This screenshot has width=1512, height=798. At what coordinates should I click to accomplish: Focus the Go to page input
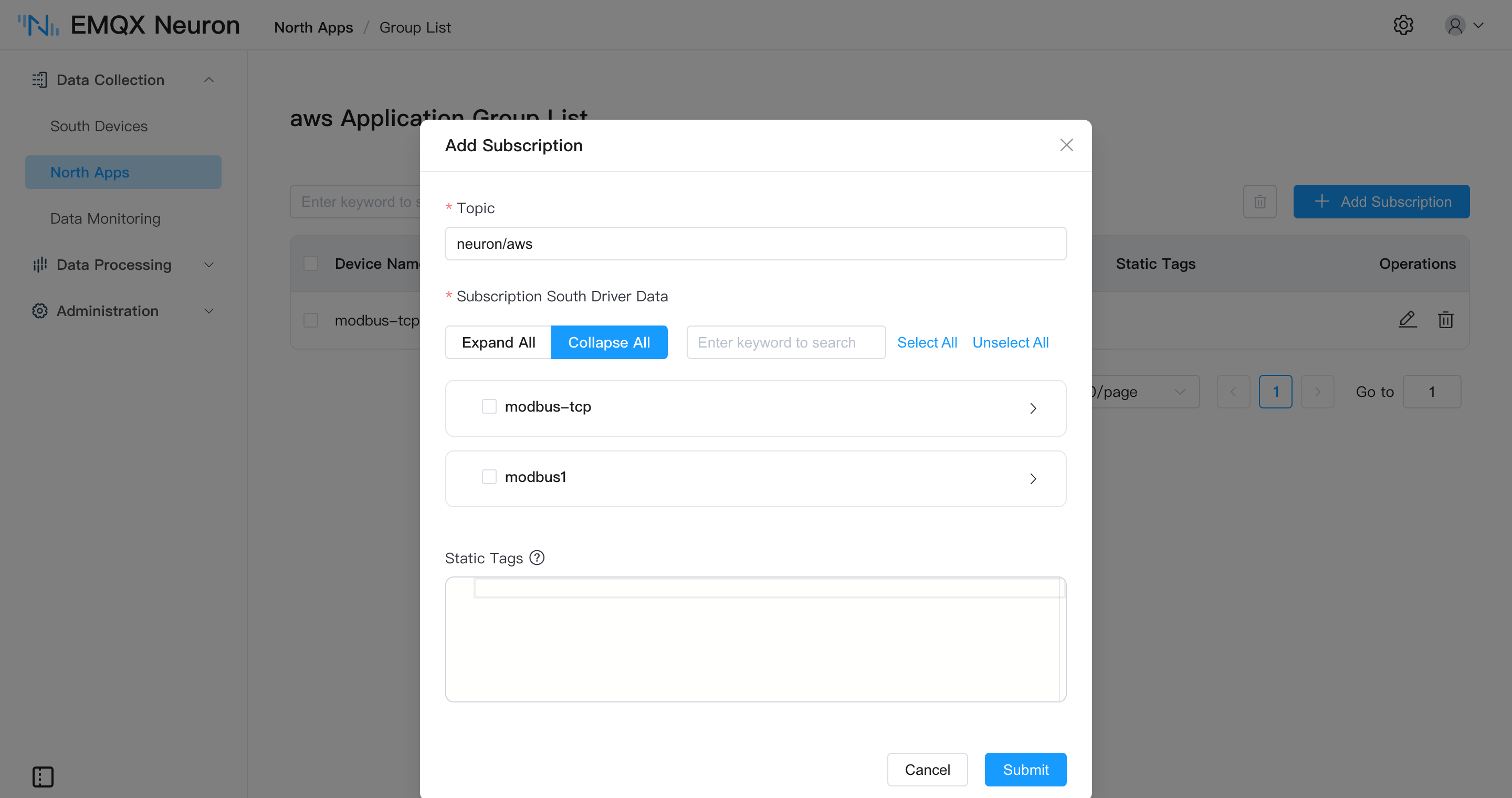[x=1432, y=391]
